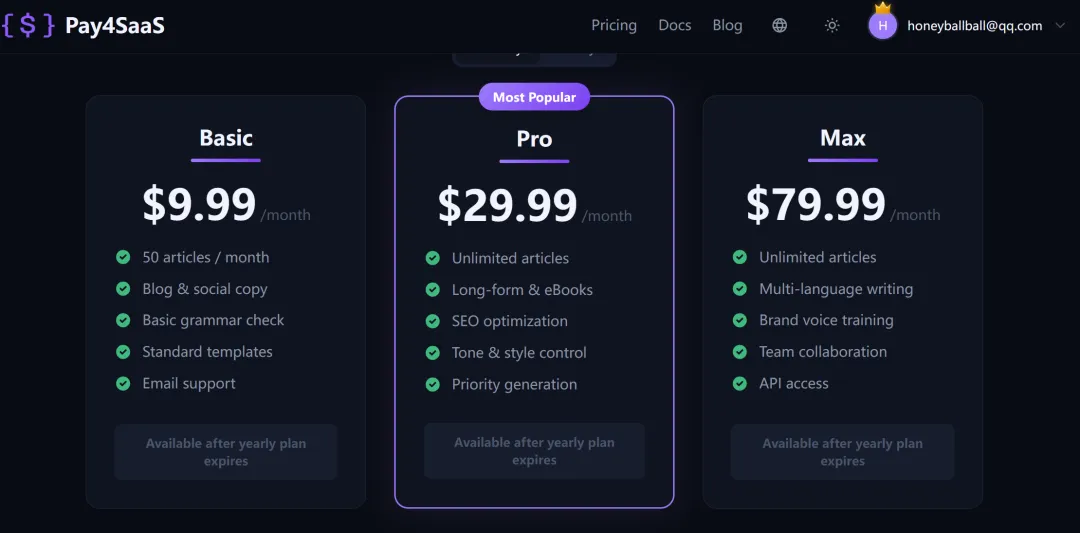
Task: Click the check icon beside Team collaboration
Action: pos(740,352)
